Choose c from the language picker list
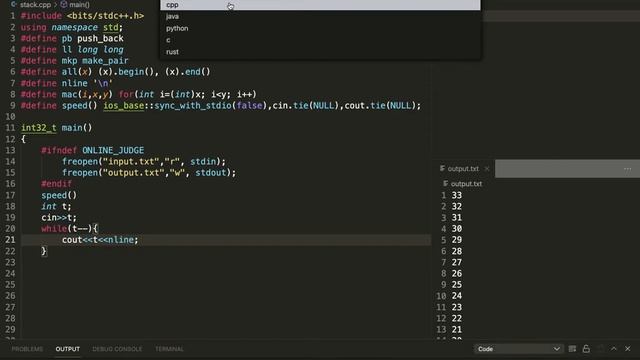 320,40
